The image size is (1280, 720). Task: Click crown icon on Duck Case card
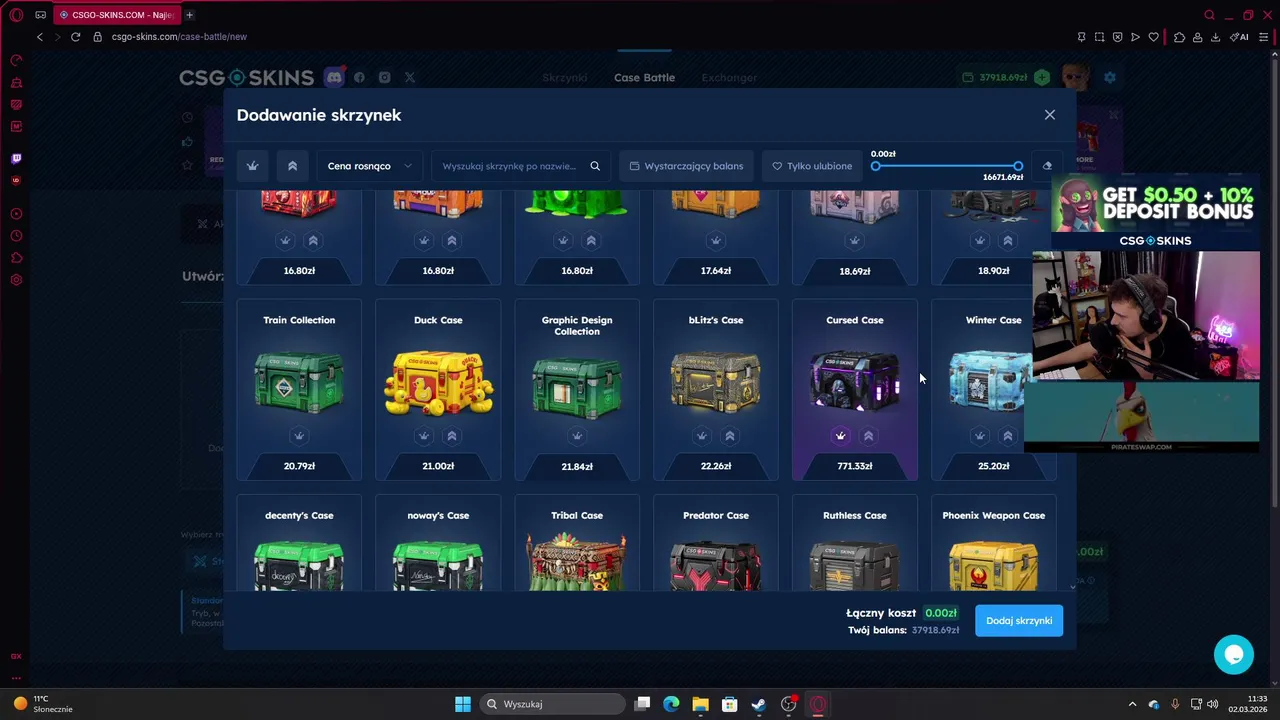pyautogui.click(x=424, y=436)
